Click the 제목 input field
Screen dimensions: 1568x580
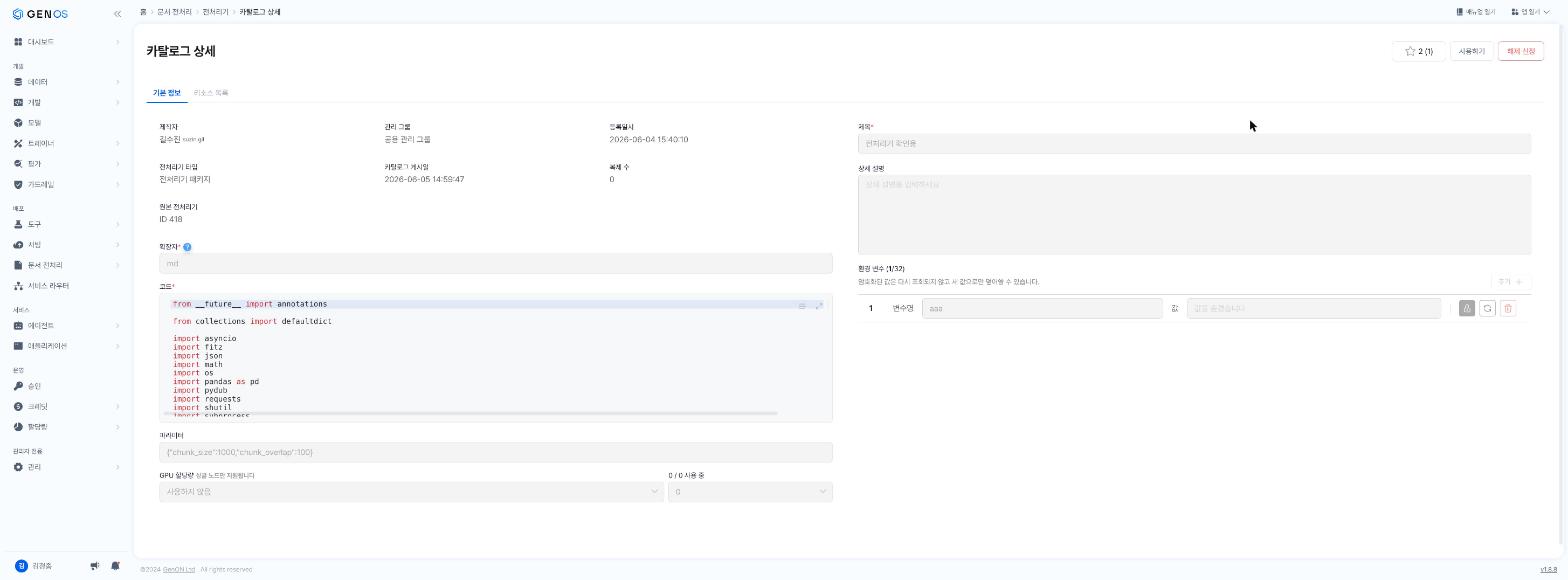[x=1194, y=144]
